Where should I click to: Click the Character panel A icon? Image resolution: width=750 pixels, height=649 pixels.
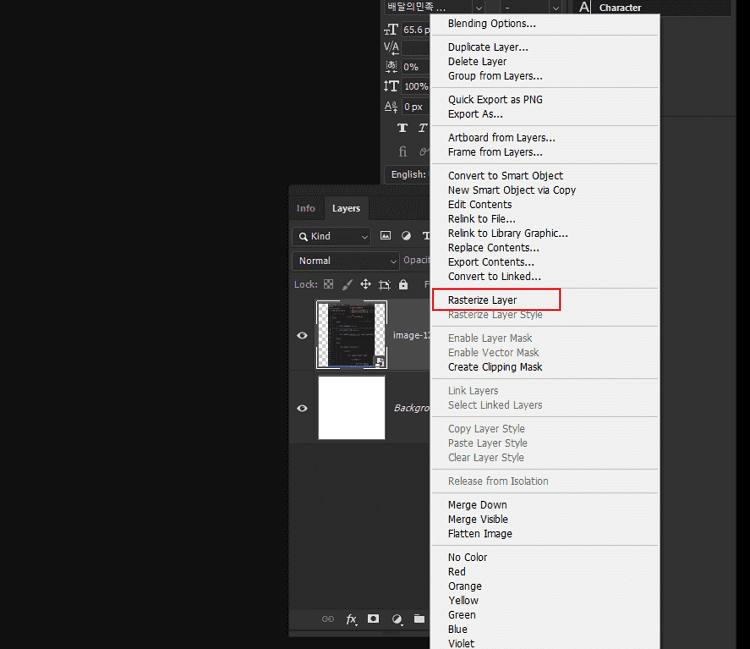click(585, 7)
